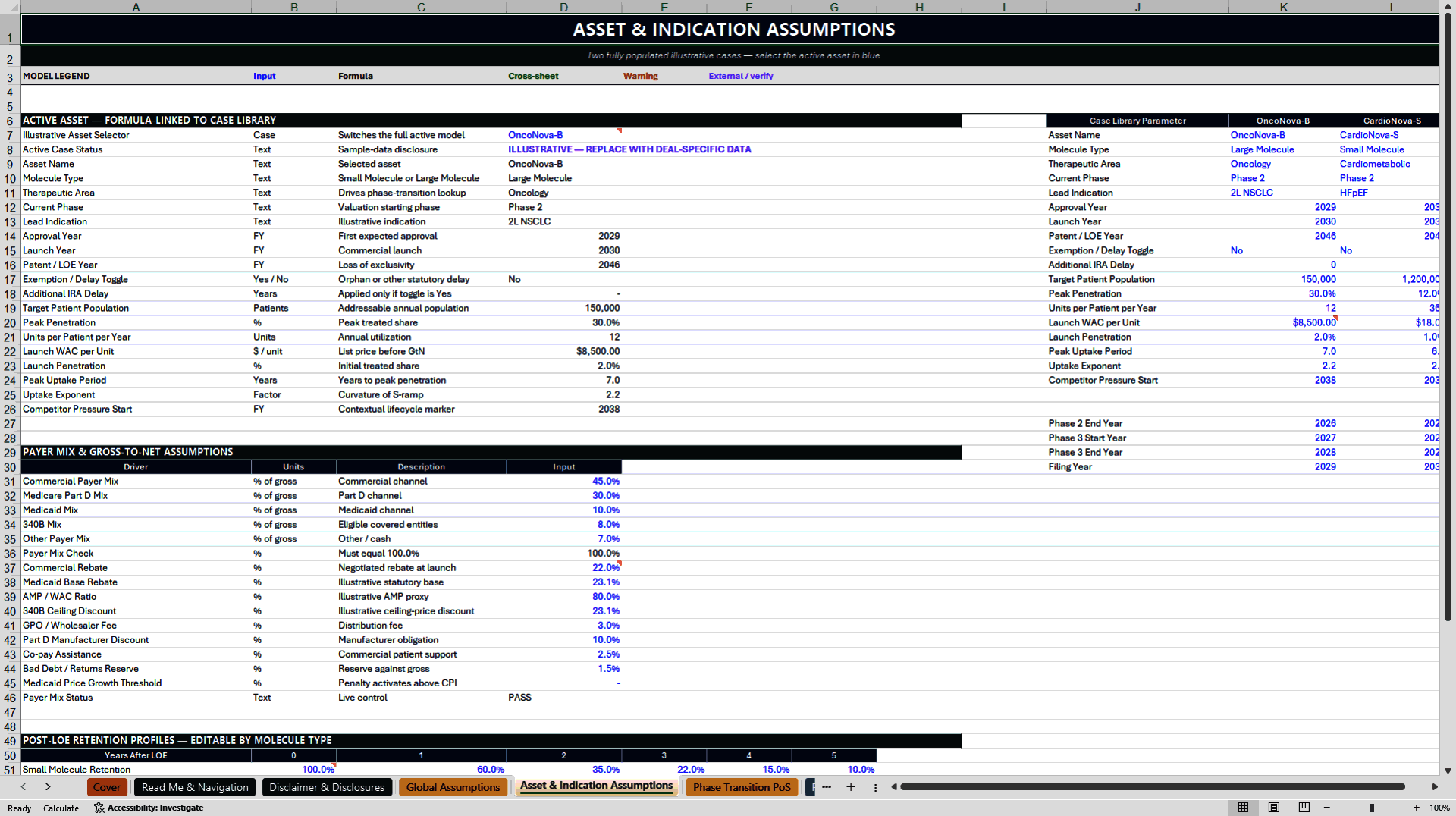Select the Launch WAC per Unit $8,500.00 cell in column D

(x=563, y=351)
